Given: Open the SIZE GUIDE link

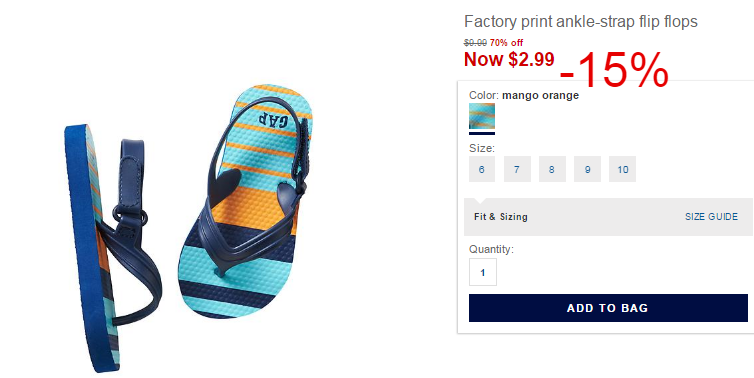Looking at the screenshot, I should click(x=711, y=217).
